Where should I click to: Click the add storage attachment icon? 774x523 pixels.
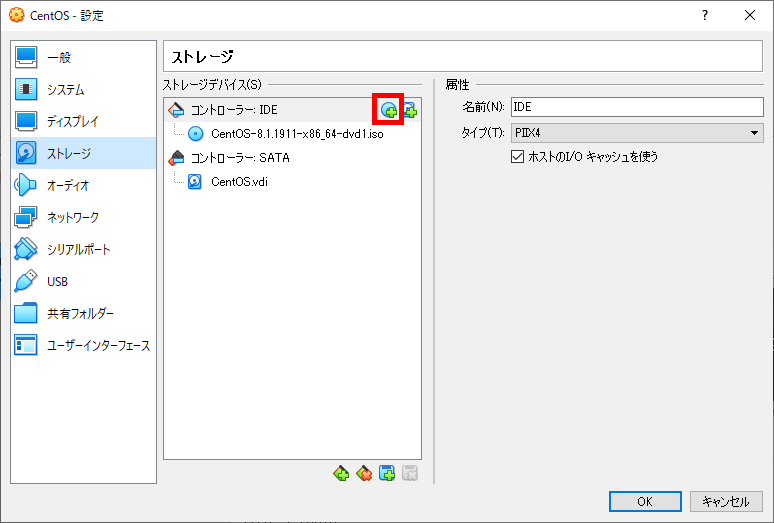pyautogui.click(x=387, y=474)
